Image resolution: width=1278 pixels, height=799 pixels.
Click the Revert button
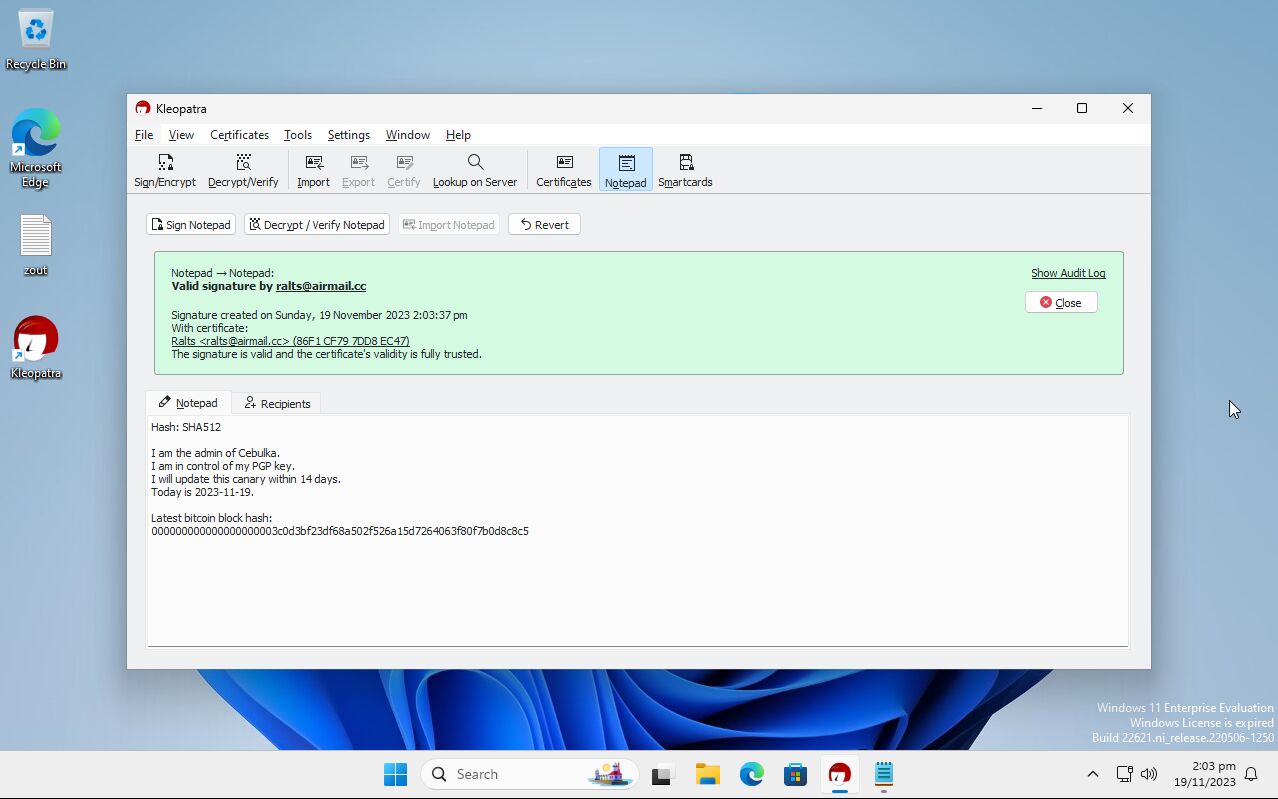544,225
